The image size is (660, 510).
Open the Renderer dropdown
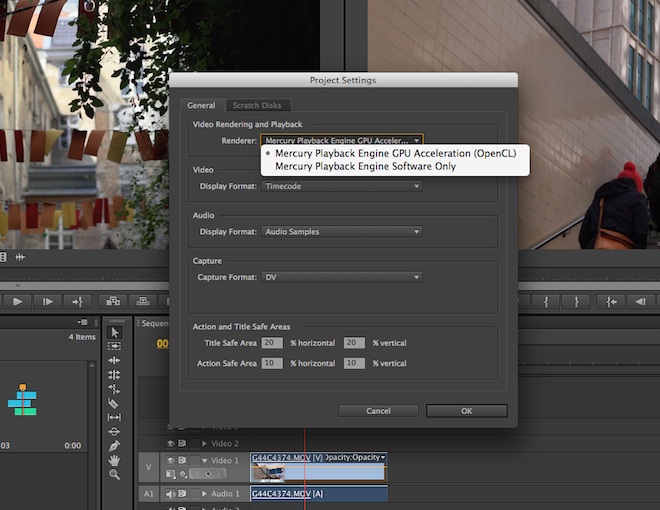[342, 141]
